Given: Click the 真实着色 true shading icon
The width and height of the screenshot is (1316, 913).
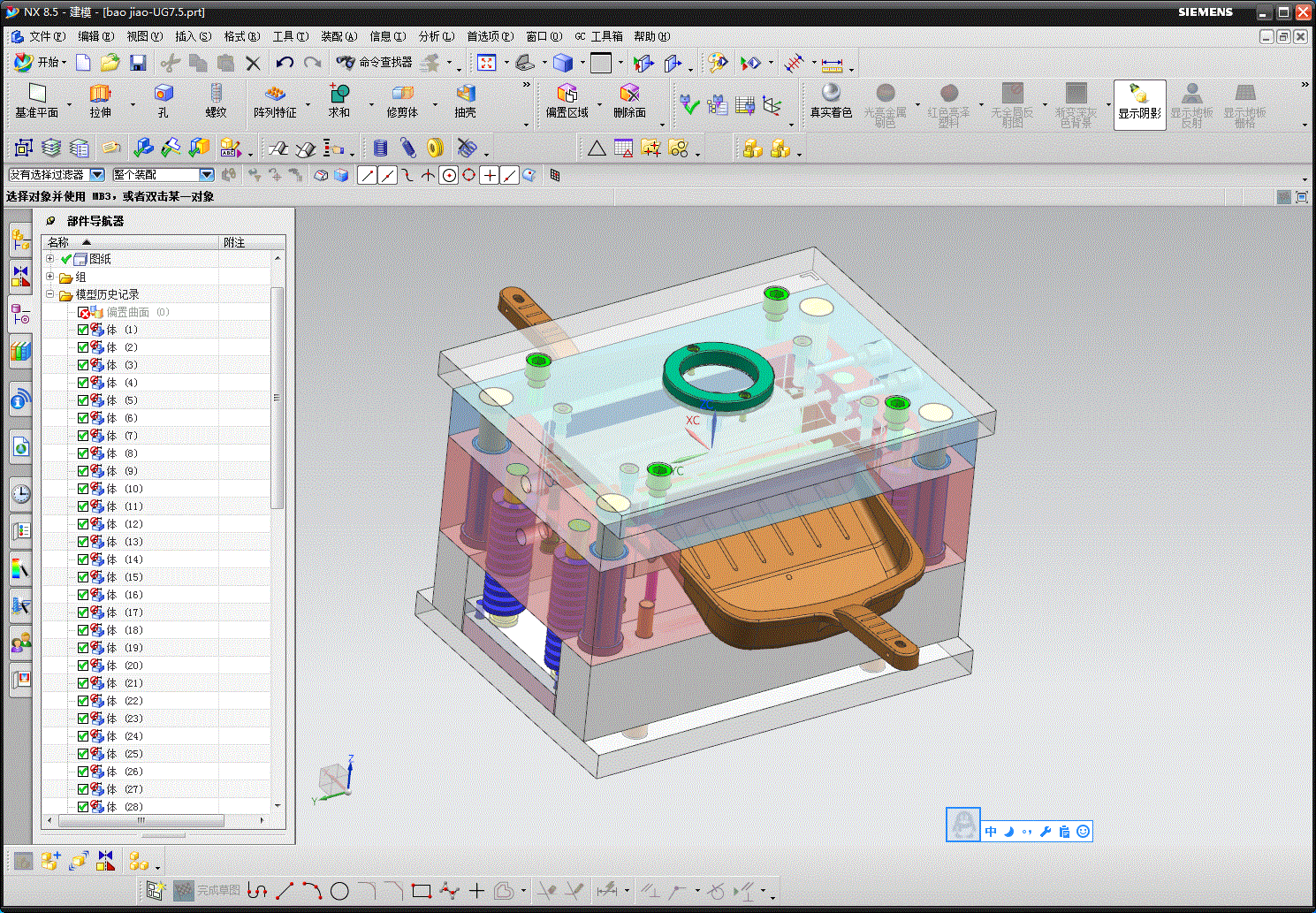Looking at the screenshot, I should tap(831, 102).
